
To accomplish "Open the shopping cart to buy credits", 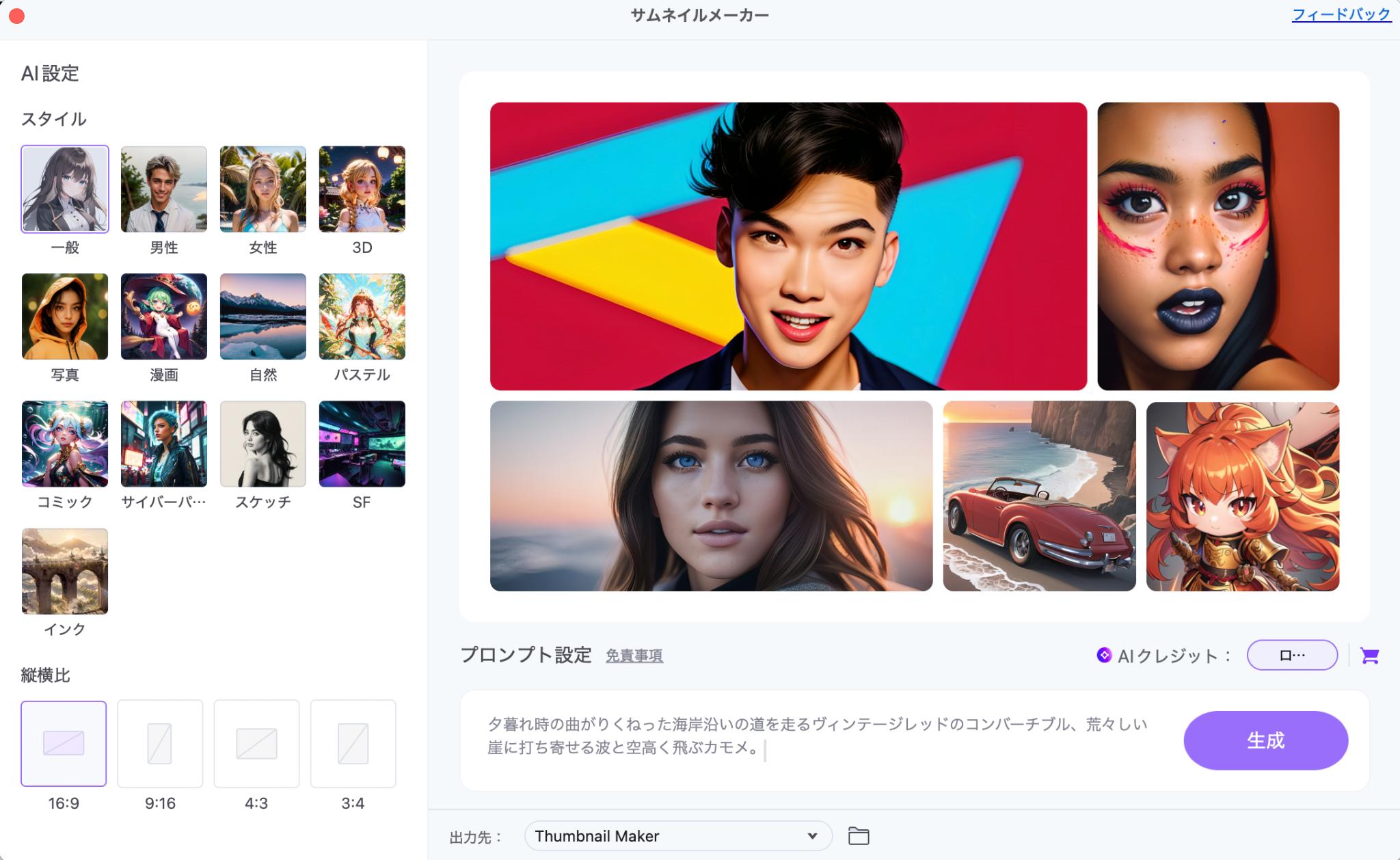I will tap(1369, 656).
